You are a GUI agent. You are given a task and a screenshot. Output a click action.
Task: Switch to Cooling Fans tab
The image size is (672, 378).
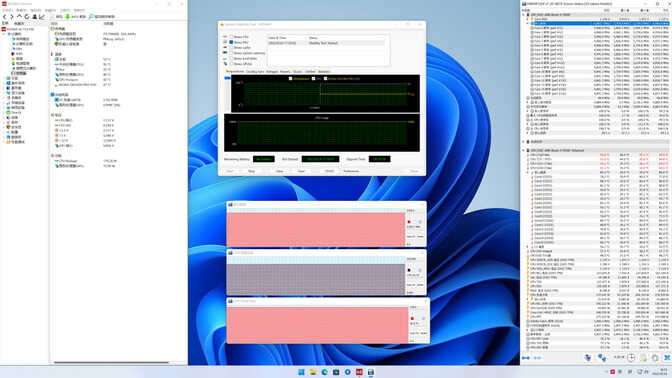[255, 72]
